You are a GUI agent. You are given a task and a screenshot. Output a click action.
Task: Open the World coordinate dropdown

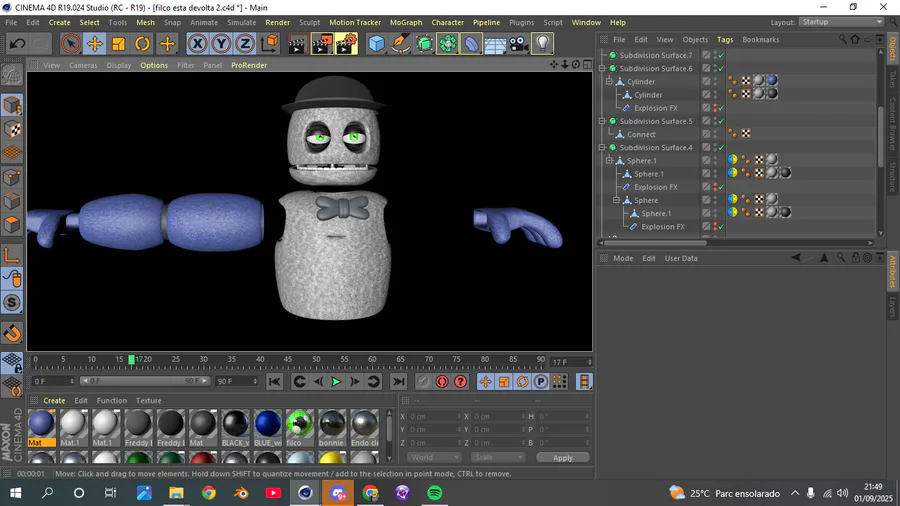coord(434,458)
